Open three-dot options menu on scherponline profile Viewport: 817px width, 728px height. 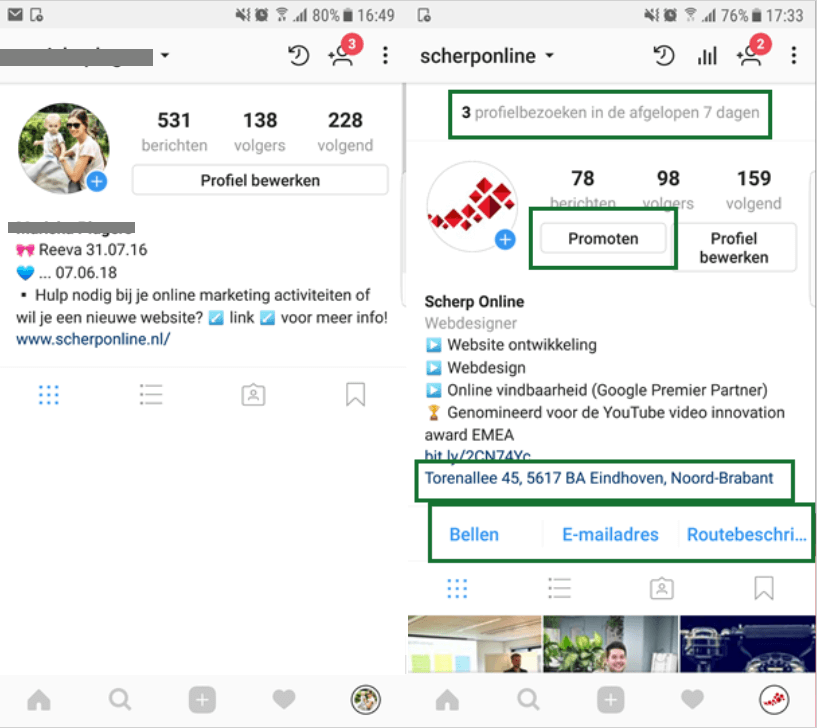click(794, 56)
